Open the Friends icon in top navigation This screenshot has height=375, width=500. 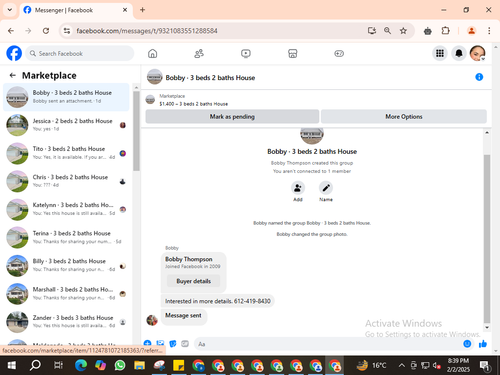(x=199, y=53)
